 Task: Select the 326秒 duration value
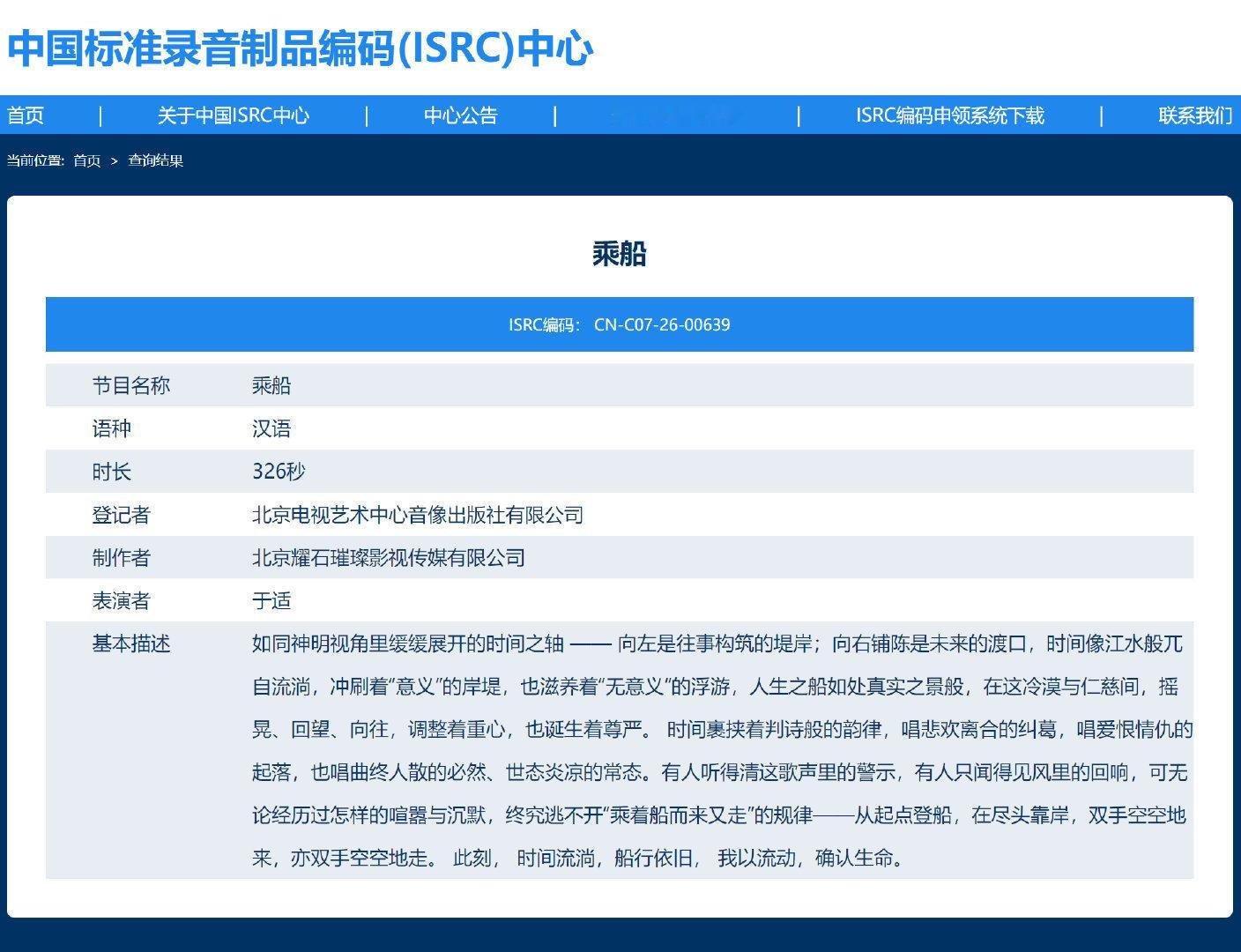279,472
